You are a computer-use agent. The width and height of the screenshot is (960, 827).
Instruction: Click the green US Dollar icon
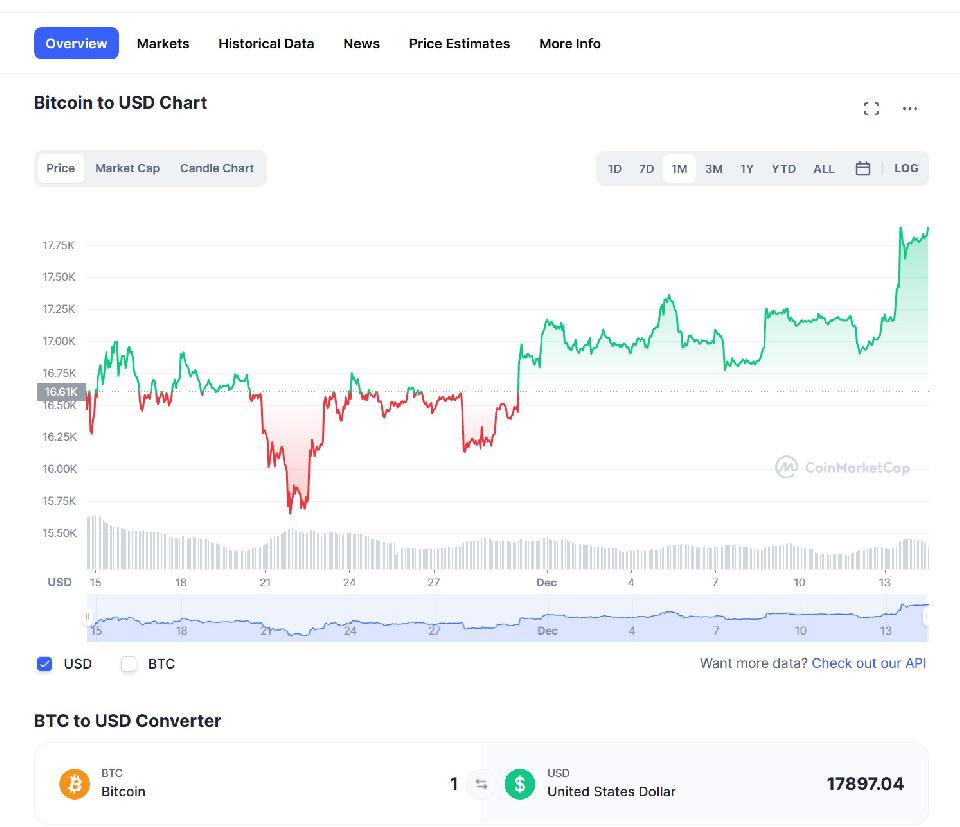tap(519, 784)
